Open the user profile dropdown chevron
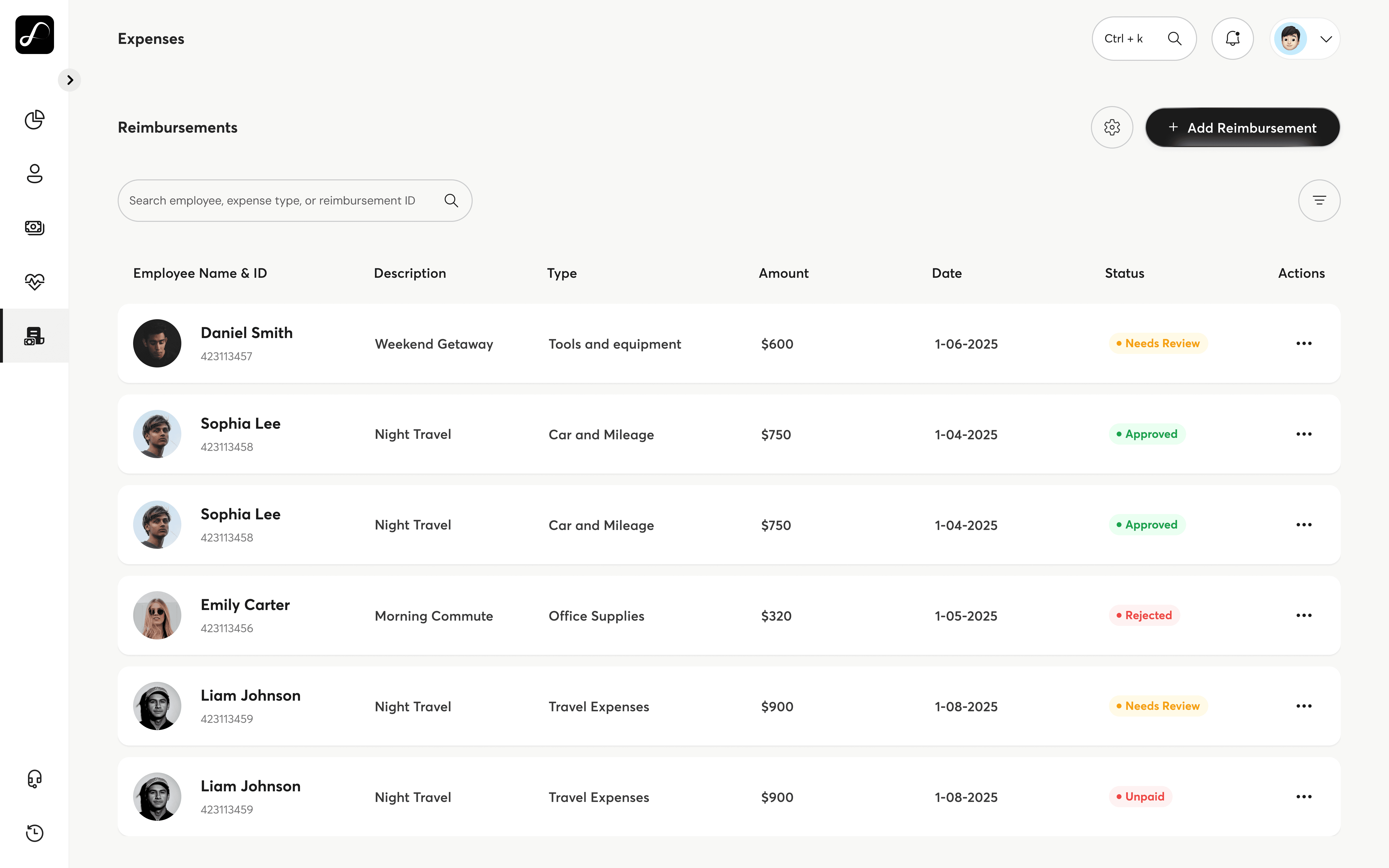The image size is (1389, 868). (1326, 39)
